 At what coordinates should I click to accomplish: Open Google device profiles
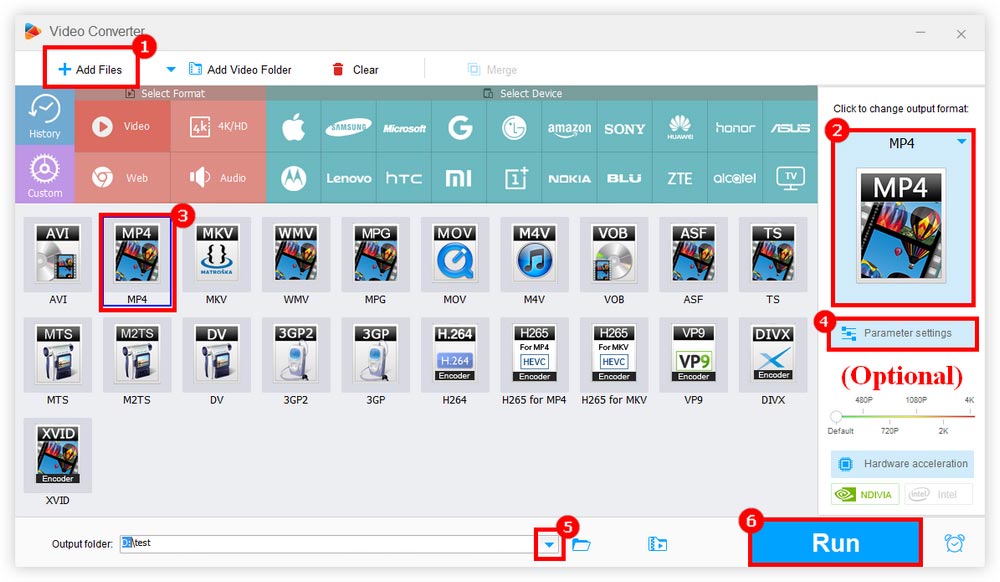pyautogui.click(x=459, y=127)
